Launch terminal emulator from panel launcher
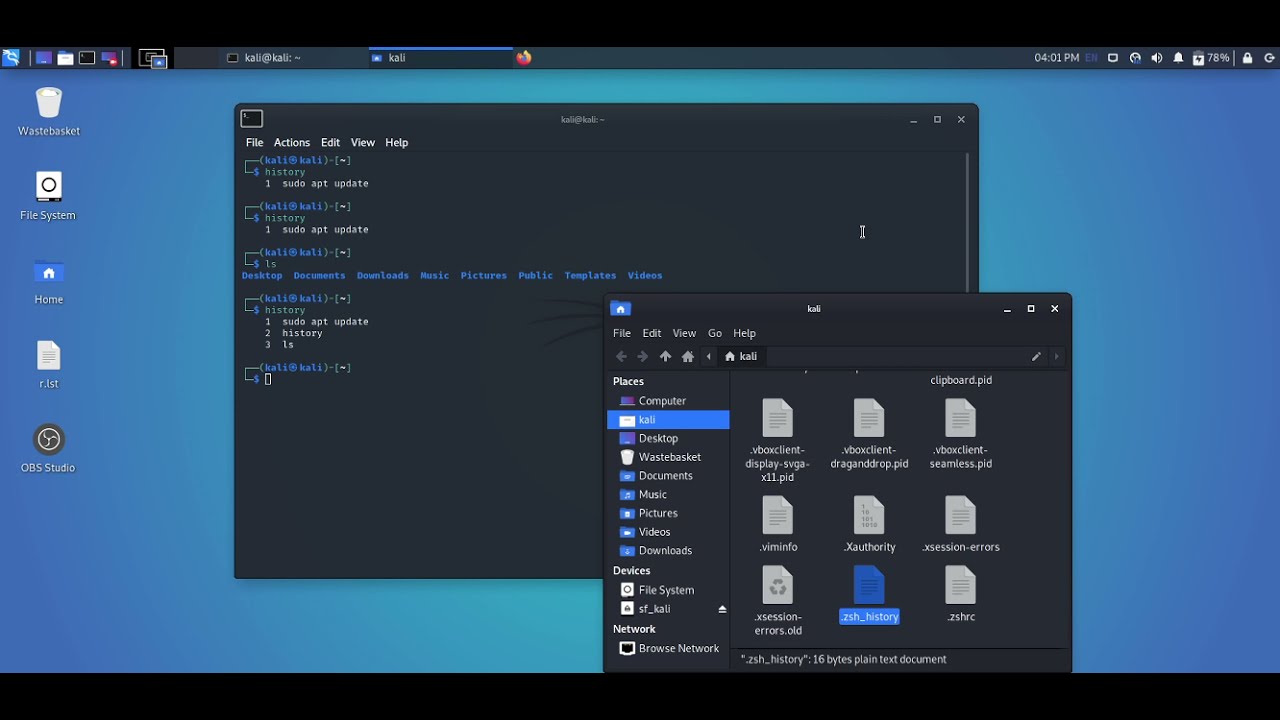This screenshot has height=720, width=1280. click(x=87, y=58)
